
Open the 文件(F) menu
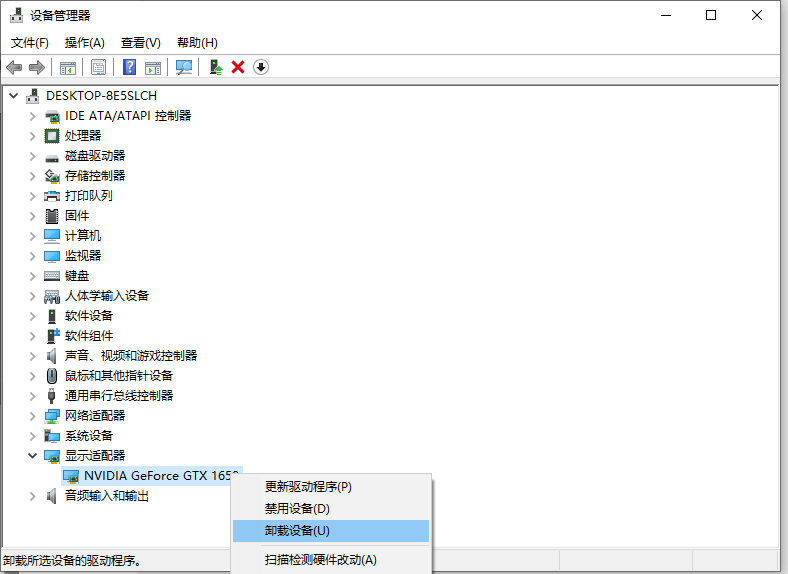click(30, 43)
